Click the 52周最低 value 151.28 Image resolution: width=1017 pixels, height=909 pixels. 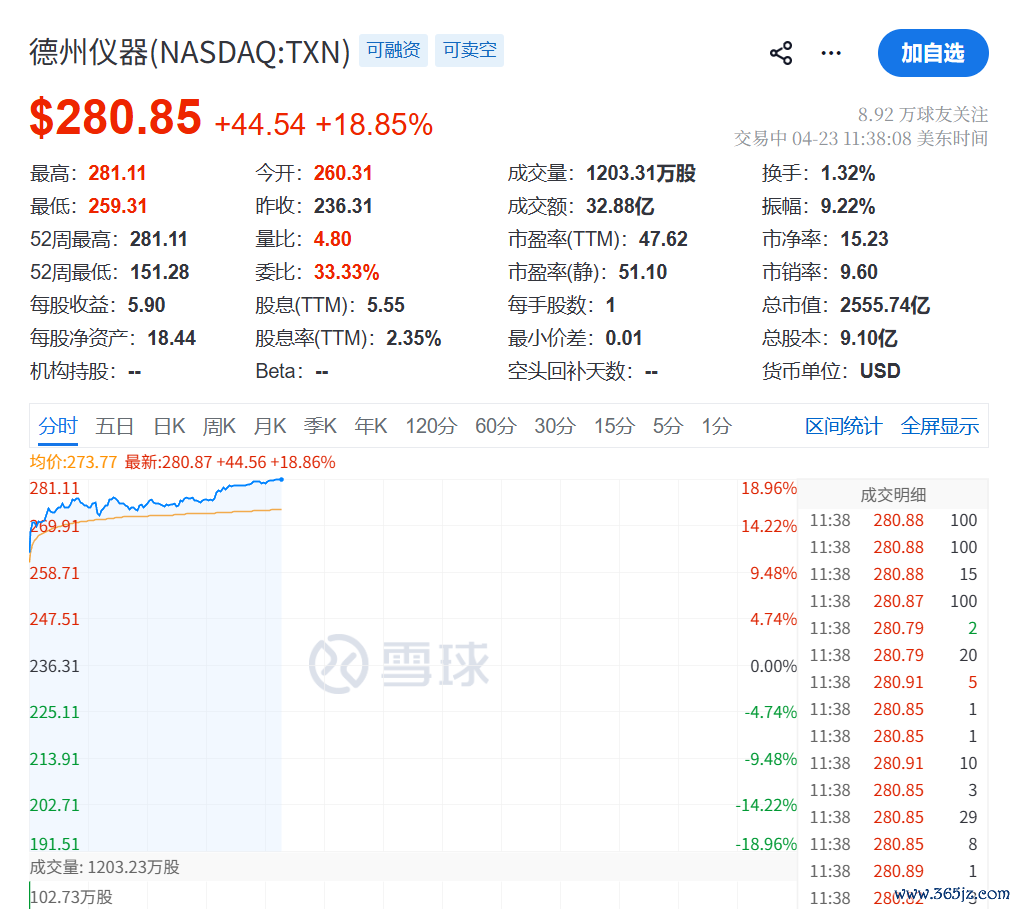160,272
